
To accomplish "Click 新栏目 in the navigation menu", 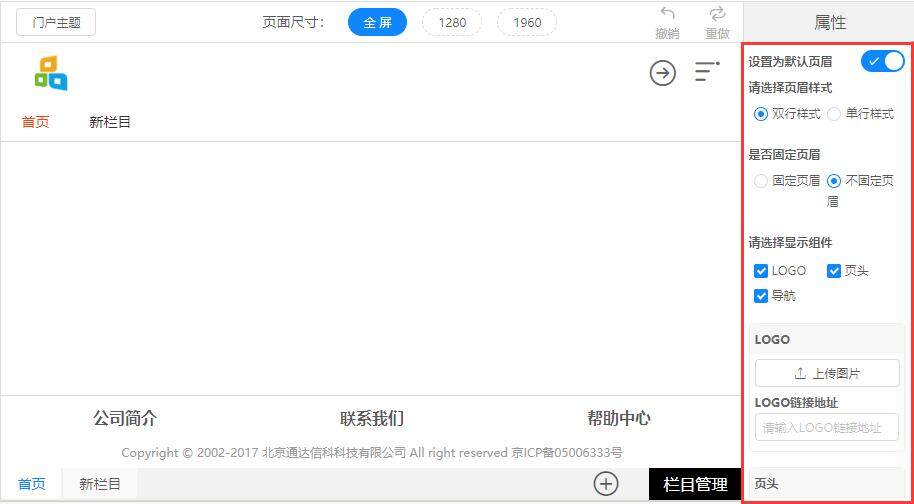I will 110,122.
